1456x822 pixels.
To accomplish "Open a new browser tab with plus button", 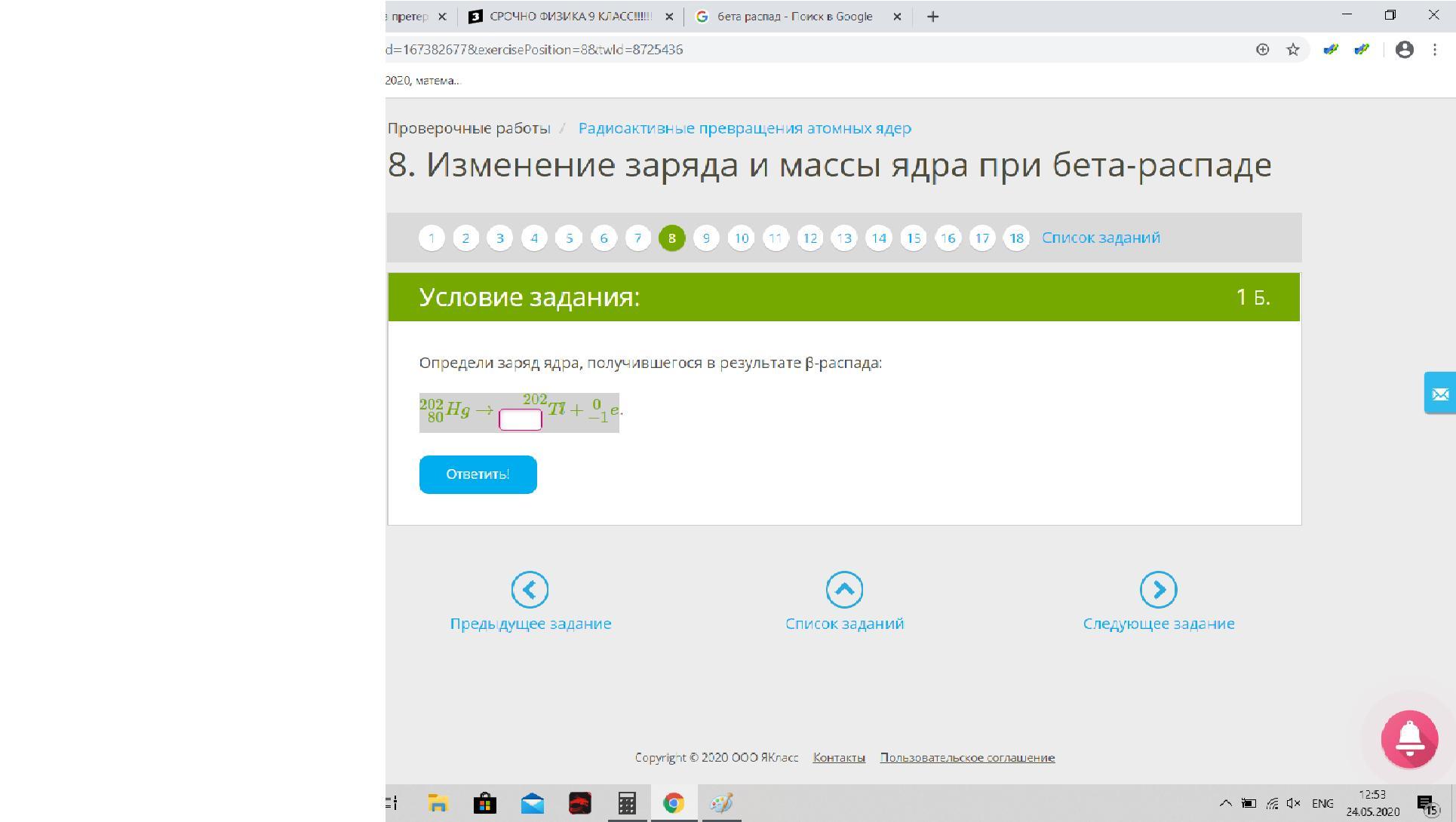I will pyautogui.click(x=932, y=17).
